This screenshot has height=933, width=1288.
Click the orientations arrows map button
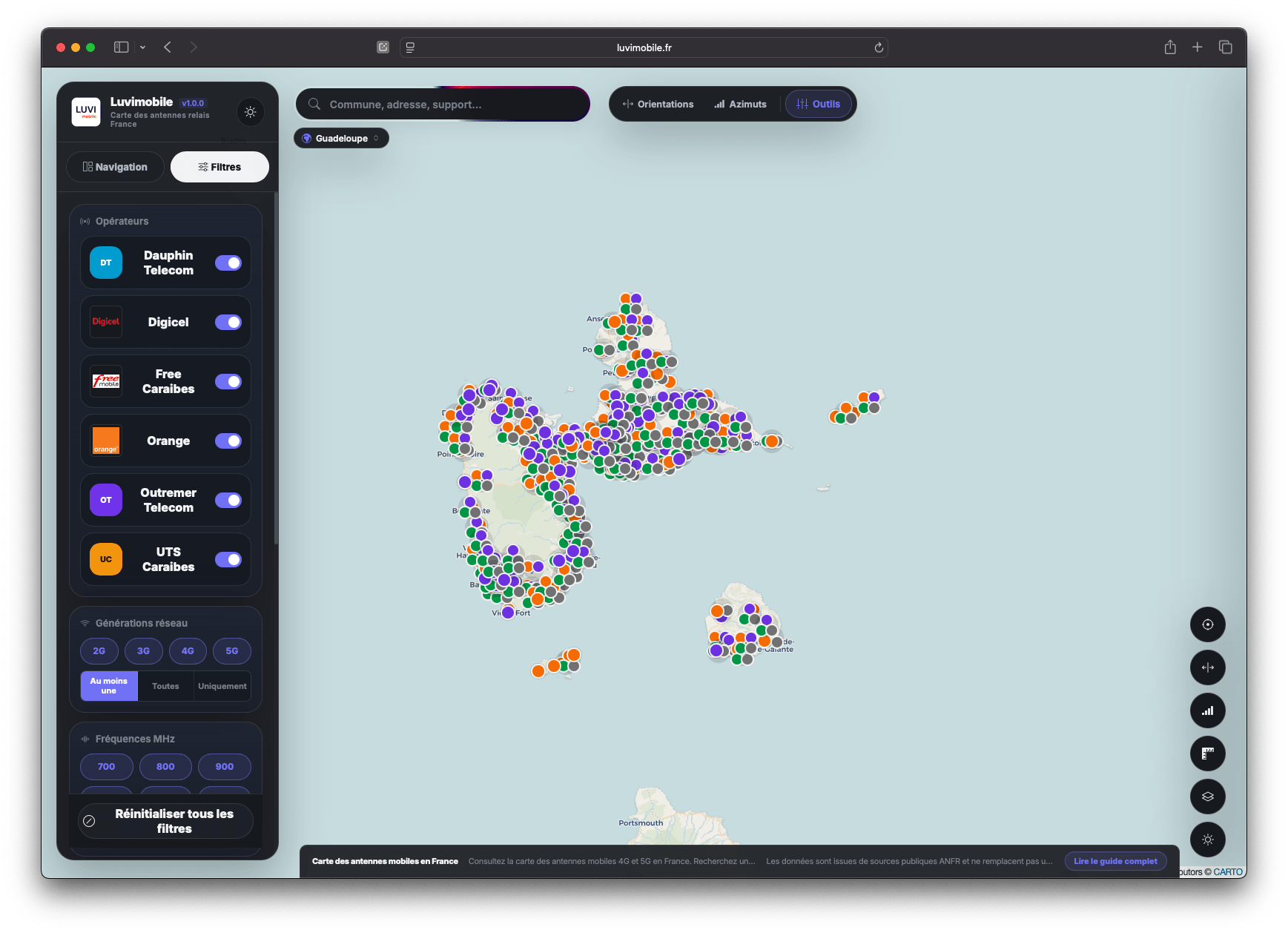tap(1207, 667)
